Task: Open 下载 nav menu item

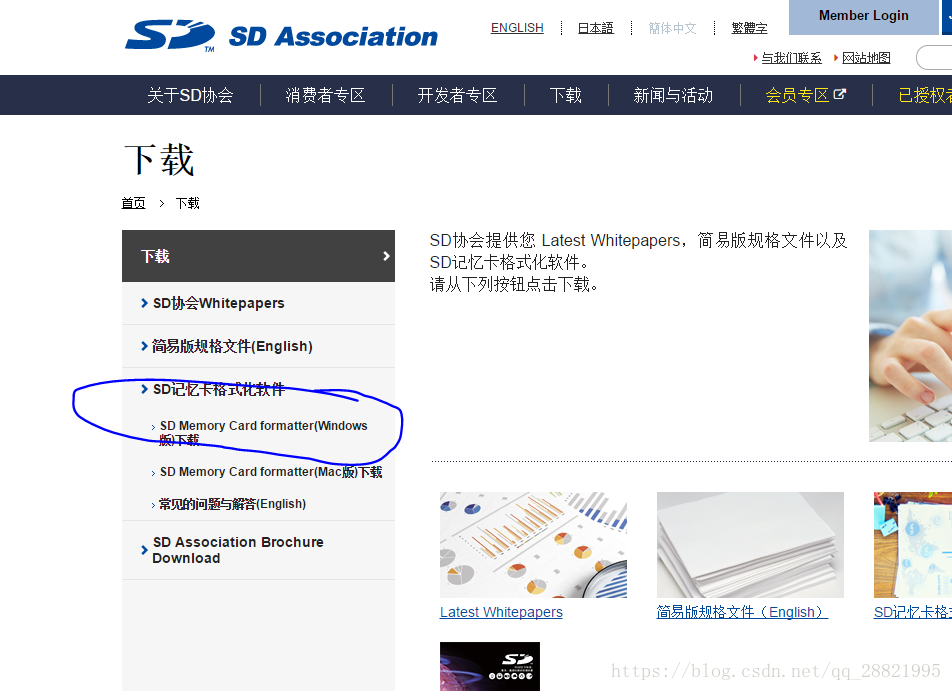Action: coord(565,95)
